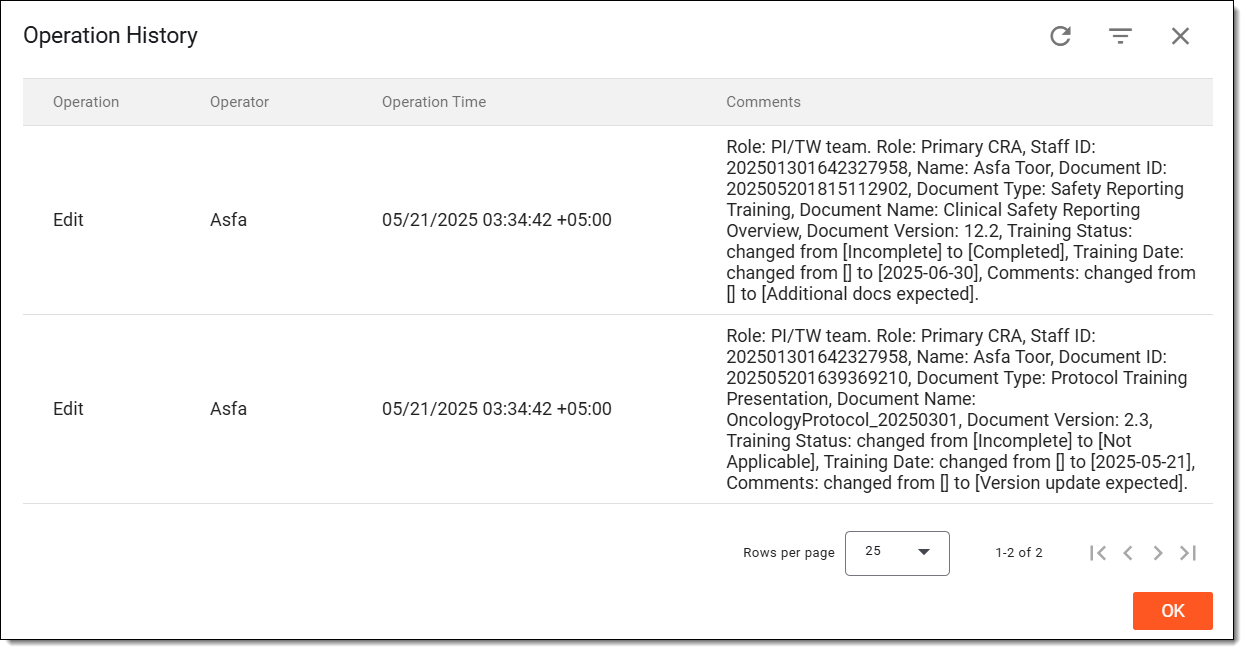The image size is (1246, 652).
Task: Go to the first page
Action: (1098, 553)
